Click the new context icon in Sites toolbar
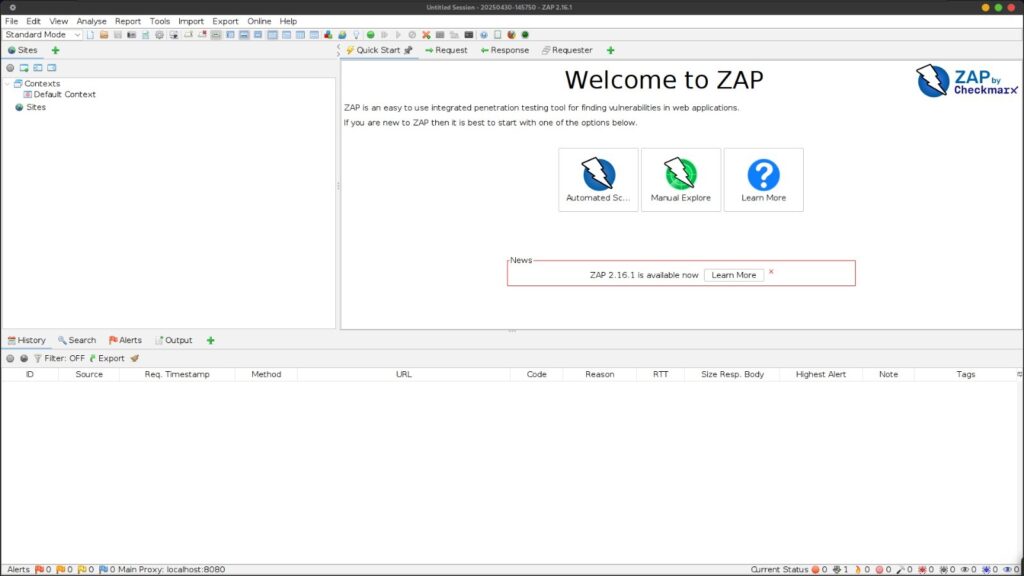The image size is (1024, 576). coord(24,68)
